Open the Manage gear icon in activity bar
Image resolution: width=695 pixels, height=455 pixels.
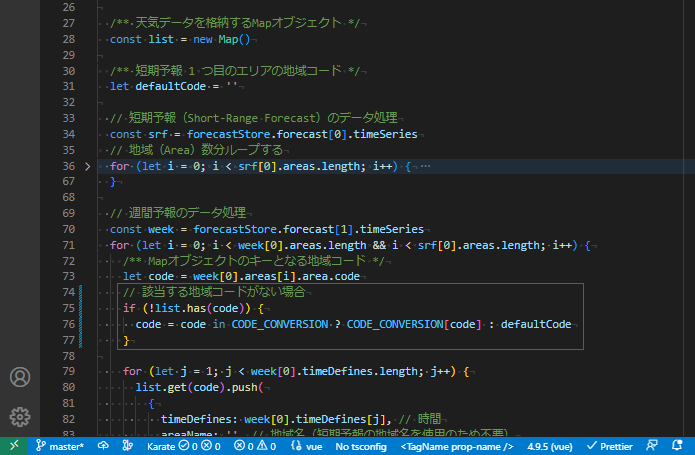[x=20, y=416]
